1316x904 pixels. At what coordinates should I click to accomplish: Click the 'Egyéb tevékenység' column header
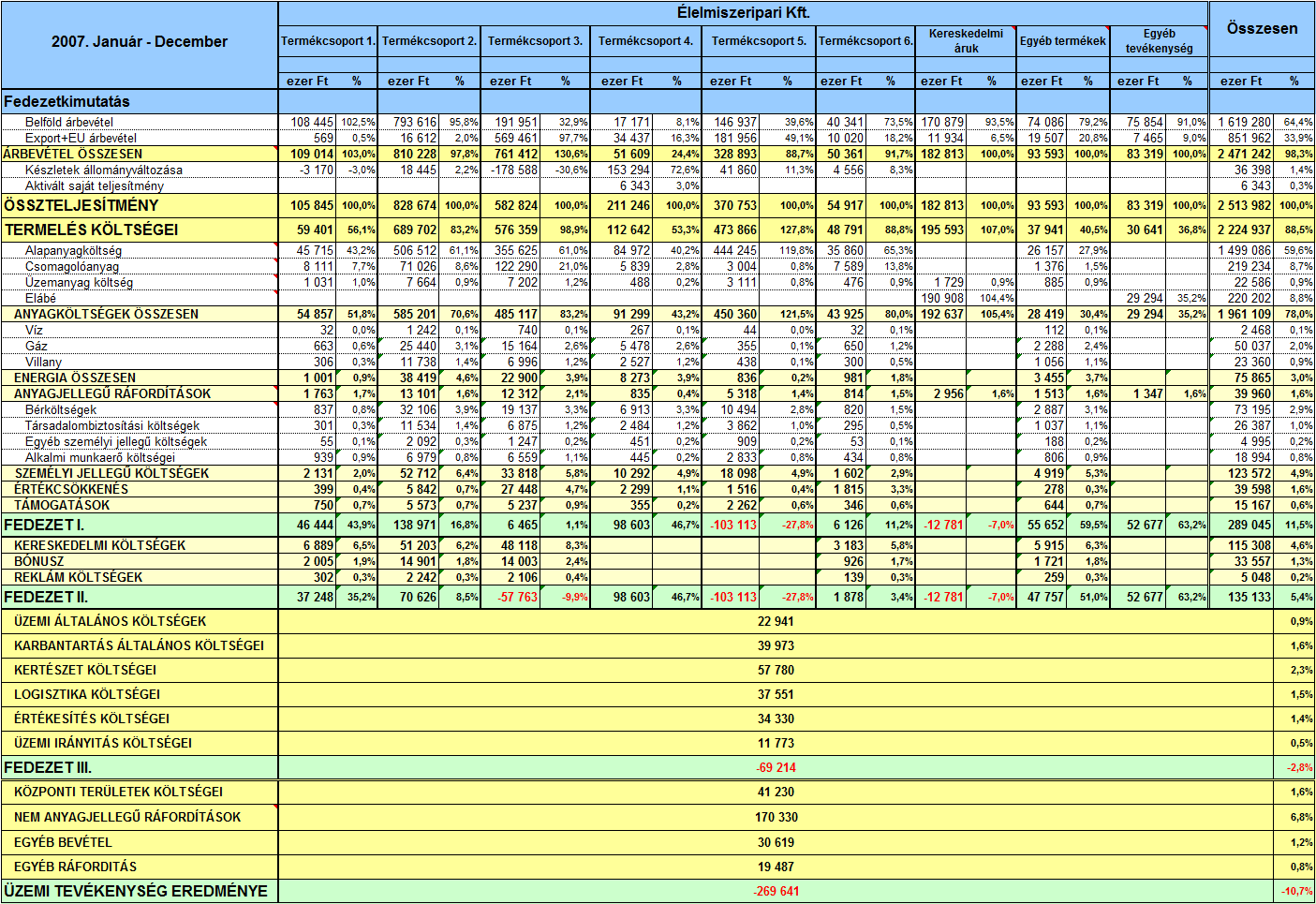pyautogui.click(x=1159, y=41)
